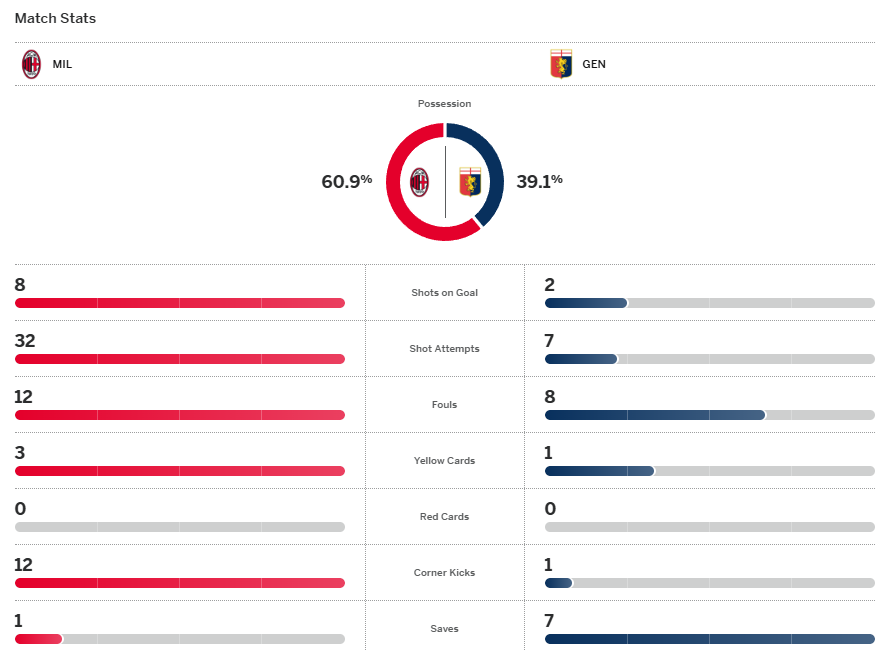
Task: Click Milan's red Shots on Goal bar
Action: tap(180, 303)
